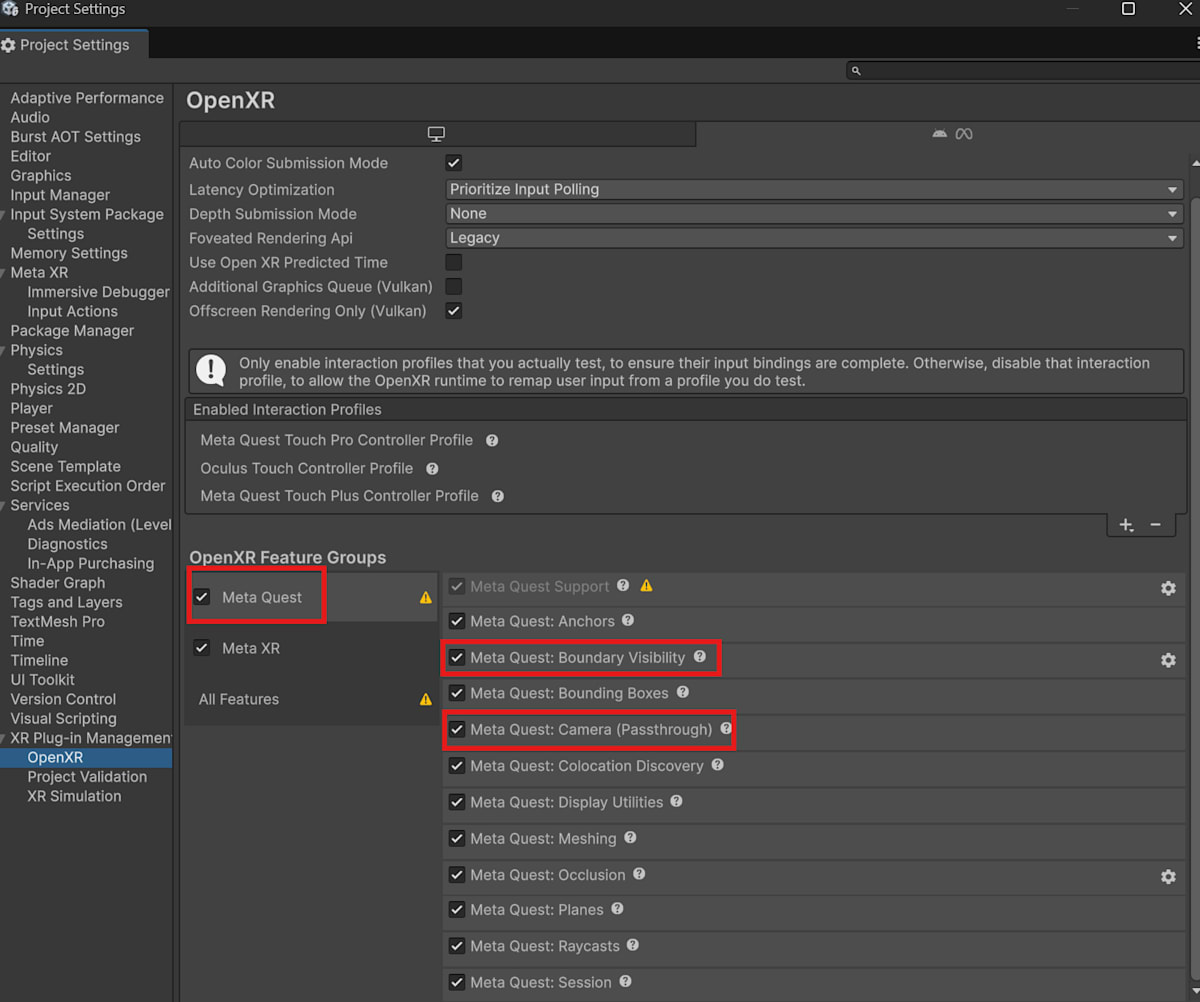Select Oculus Touch Controller Profile entry

click(307, 468)
